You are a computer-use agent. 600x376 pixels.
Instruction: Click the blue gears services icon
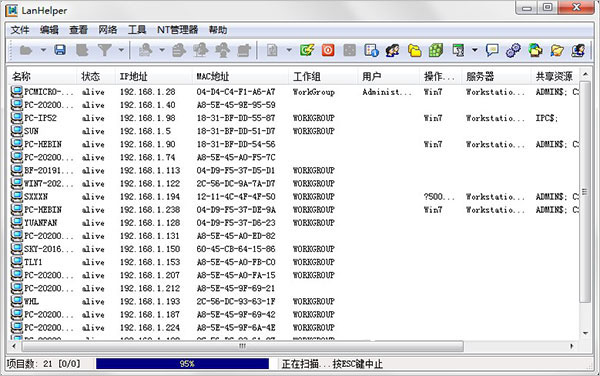(x=513, y=50)
